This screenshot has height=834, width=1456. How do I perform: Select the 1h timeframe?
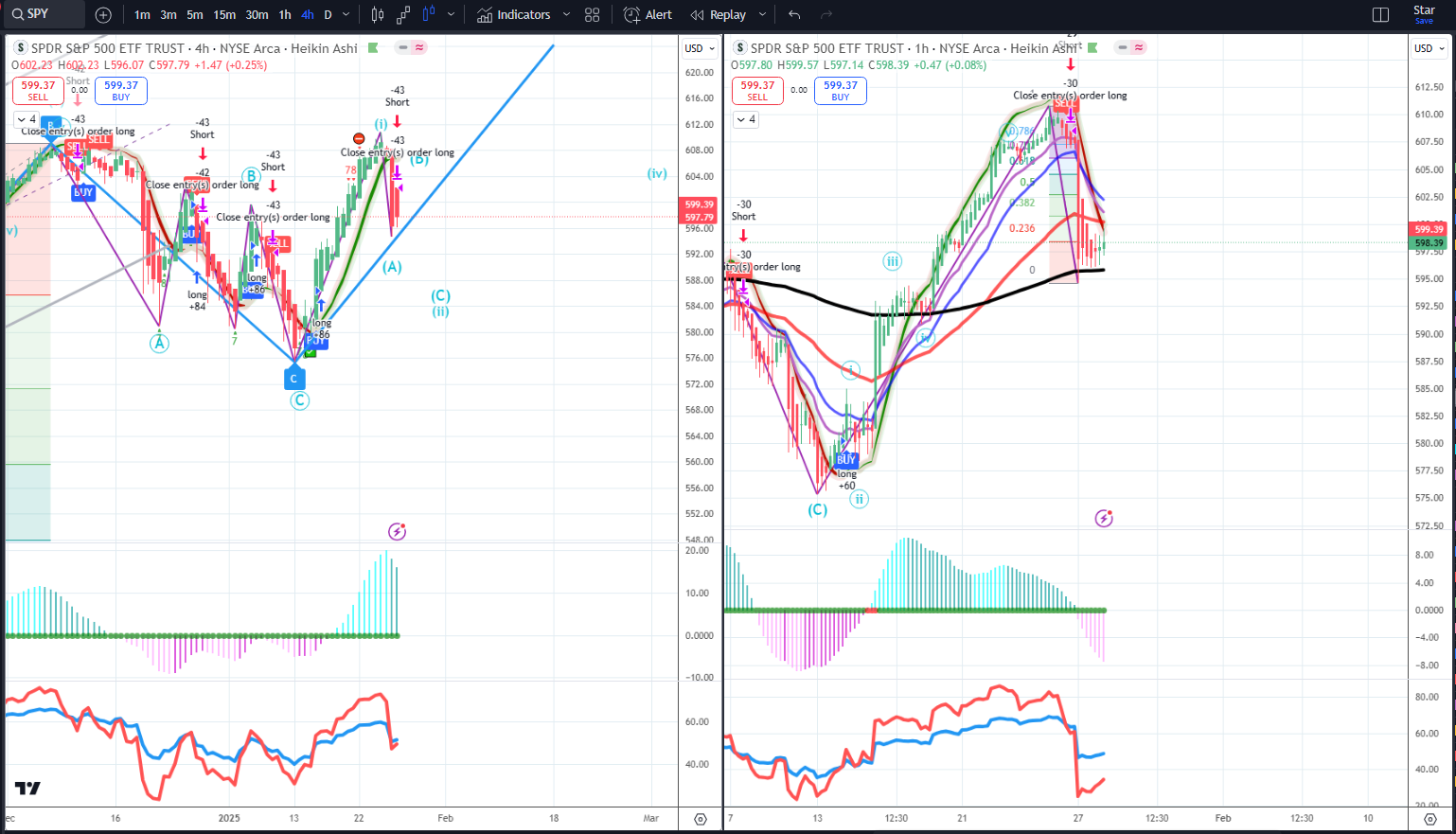pos(285,14)
